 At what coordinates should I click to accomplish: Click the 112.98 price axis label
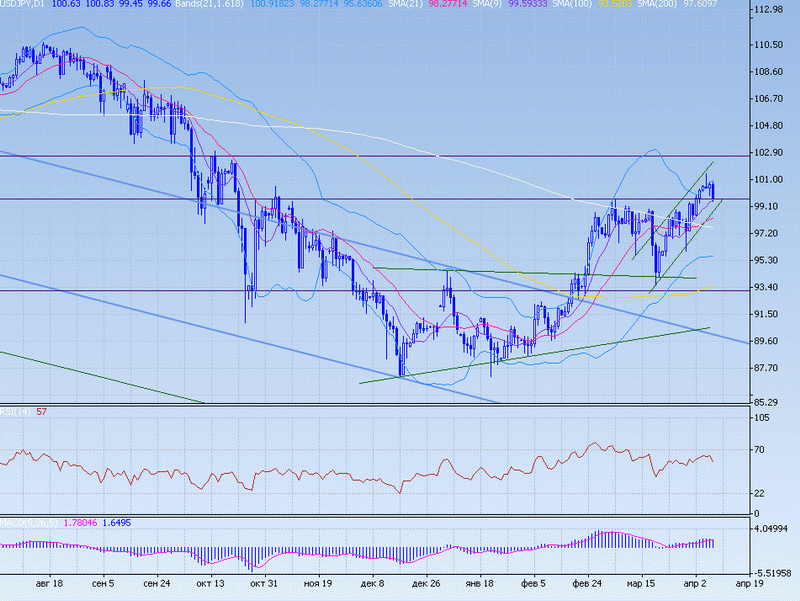coord(768,9)
